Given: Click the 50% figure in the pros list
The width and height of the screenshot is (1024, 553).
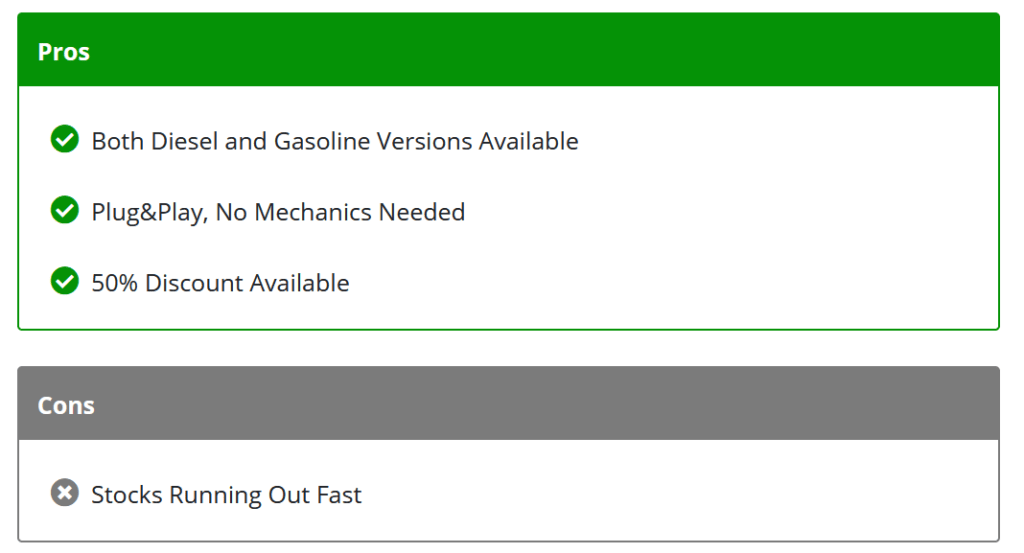Looking at the screenshot, I should pos(114,283).
